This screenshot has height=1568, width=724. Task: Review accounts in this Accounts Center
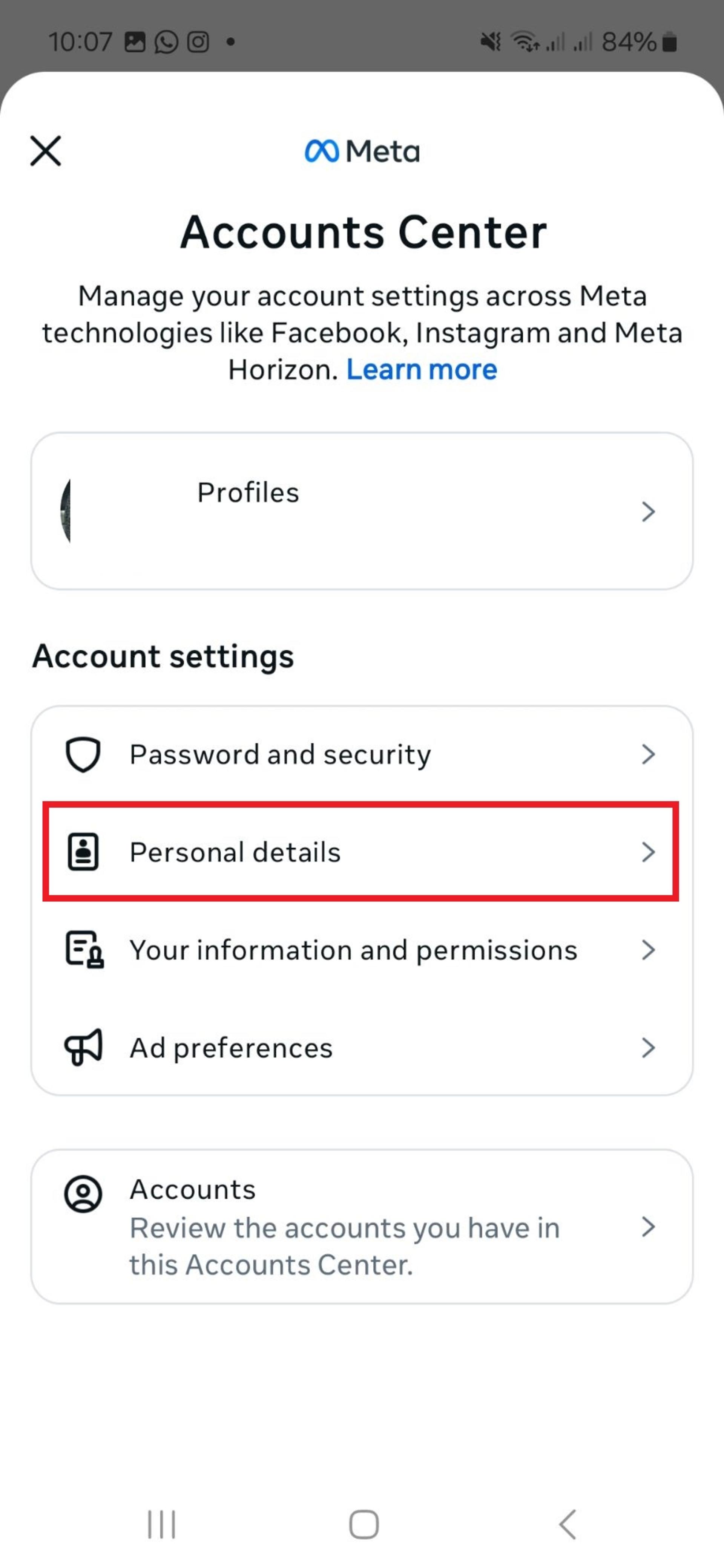[362, 1226]
